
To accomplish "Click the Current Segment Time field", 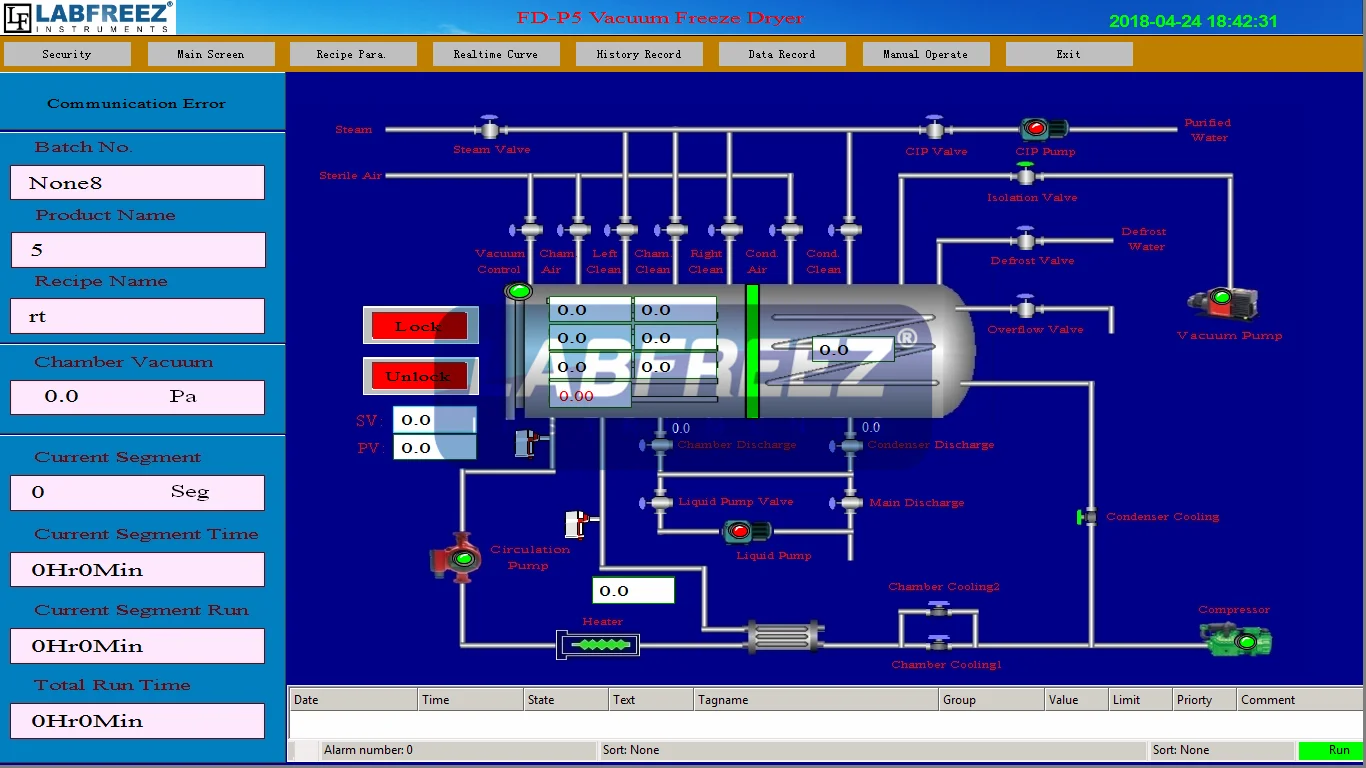I will click(x=138, y=570).
